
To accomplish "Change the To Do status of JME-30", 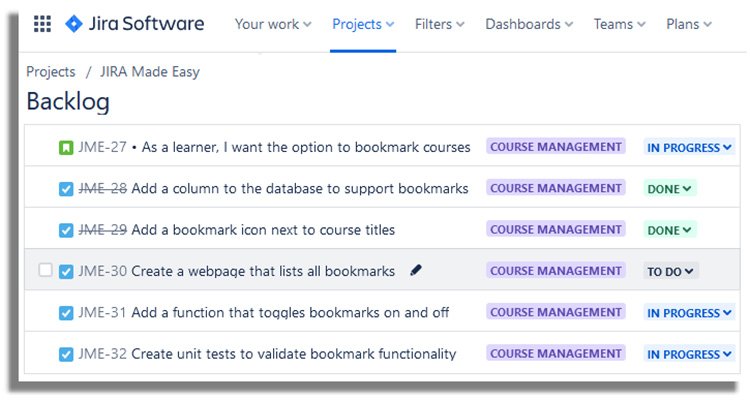I will 670,272.
